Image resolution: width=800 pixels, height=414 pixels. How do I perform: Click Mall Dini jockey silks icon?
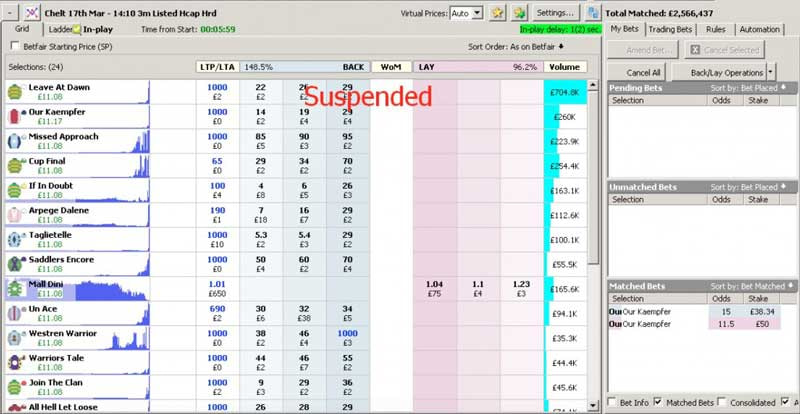click(x=15, y=288)
